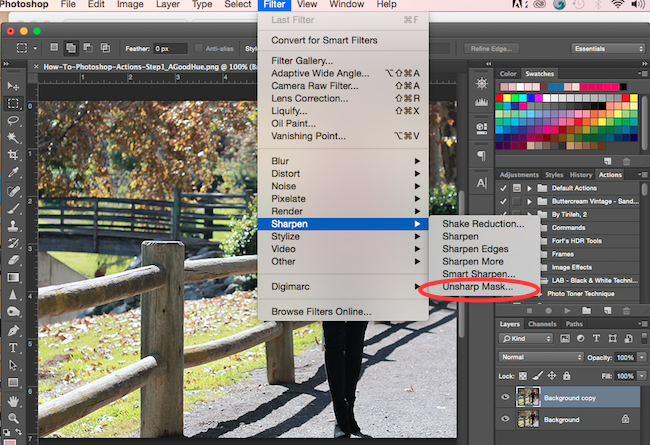Open the Histogram panel icon
This screenshot has height=445, width=650.
481,102
